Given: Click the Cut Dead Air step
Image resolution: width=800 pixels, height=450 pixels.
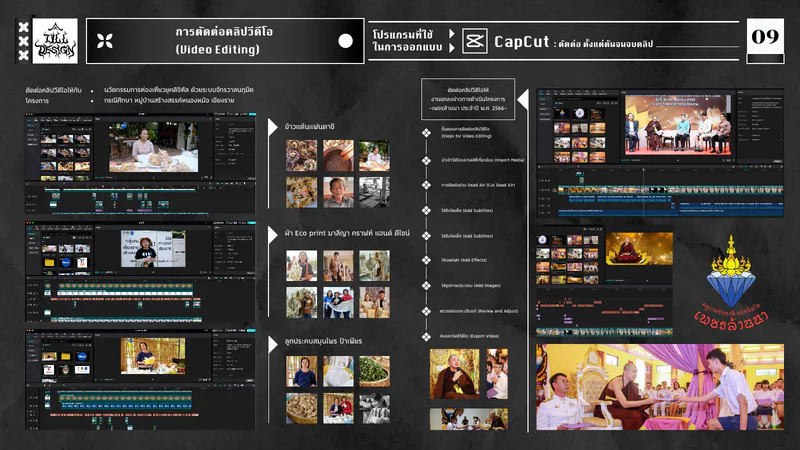Looking at the screenshot, I should tap(478, 185).
